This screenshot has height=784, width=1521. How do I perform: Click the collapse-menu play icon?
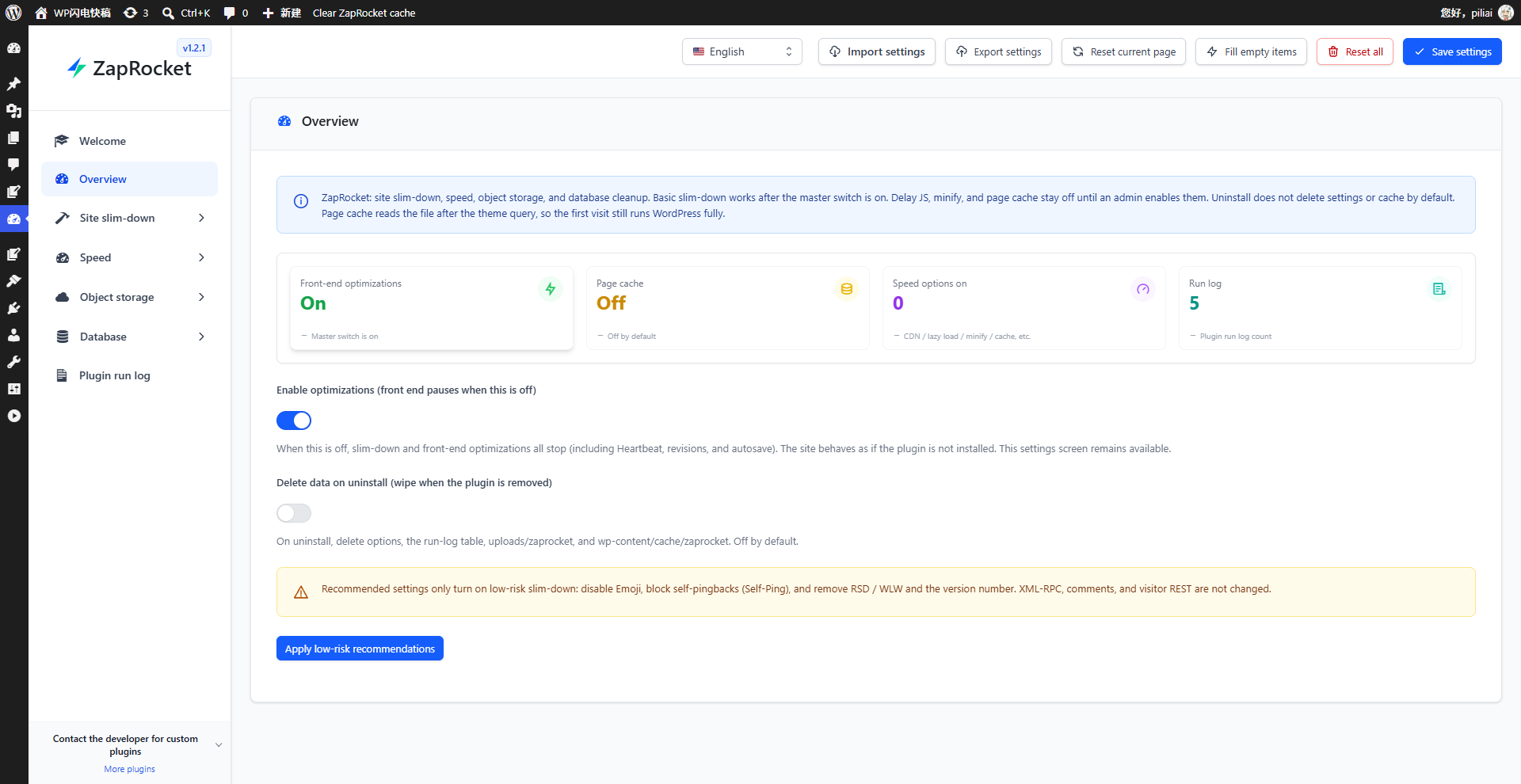[13, 416]
